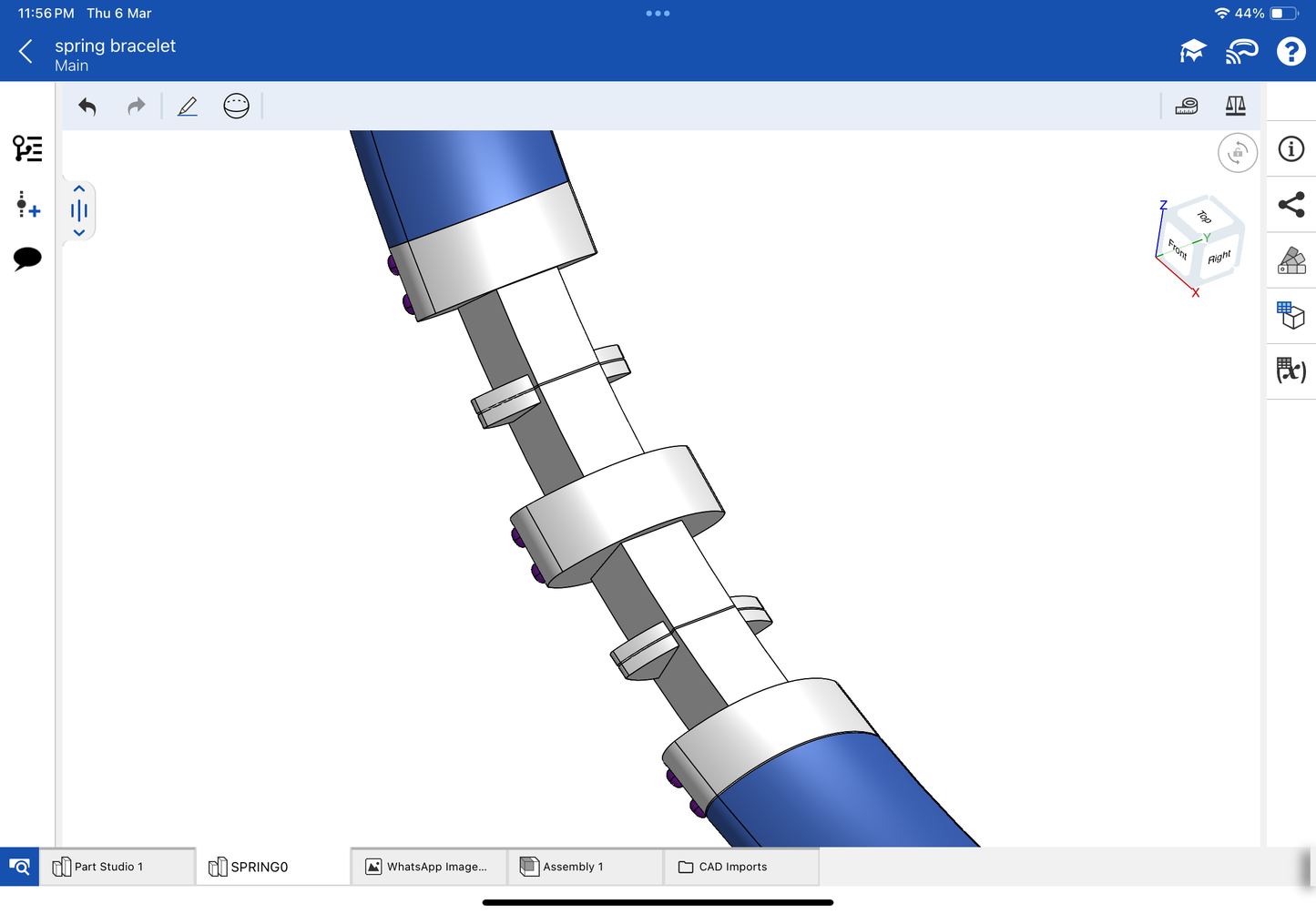Open the Mass properties scale tool
This screenshot has width=1316, height=914.
coord(1235,107)
